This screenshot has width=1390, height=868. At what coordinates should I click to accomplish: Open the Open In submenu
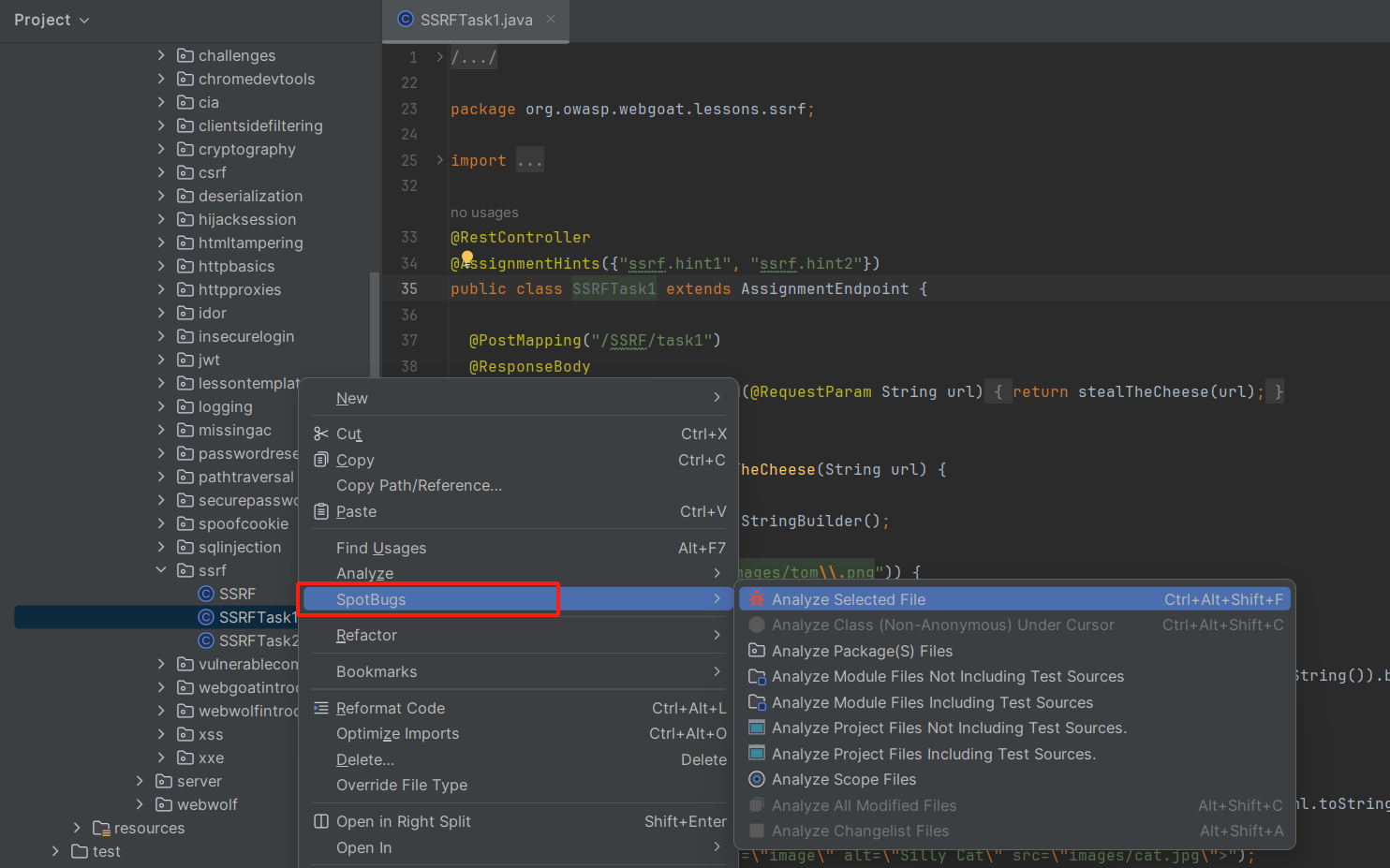point(519,847)
